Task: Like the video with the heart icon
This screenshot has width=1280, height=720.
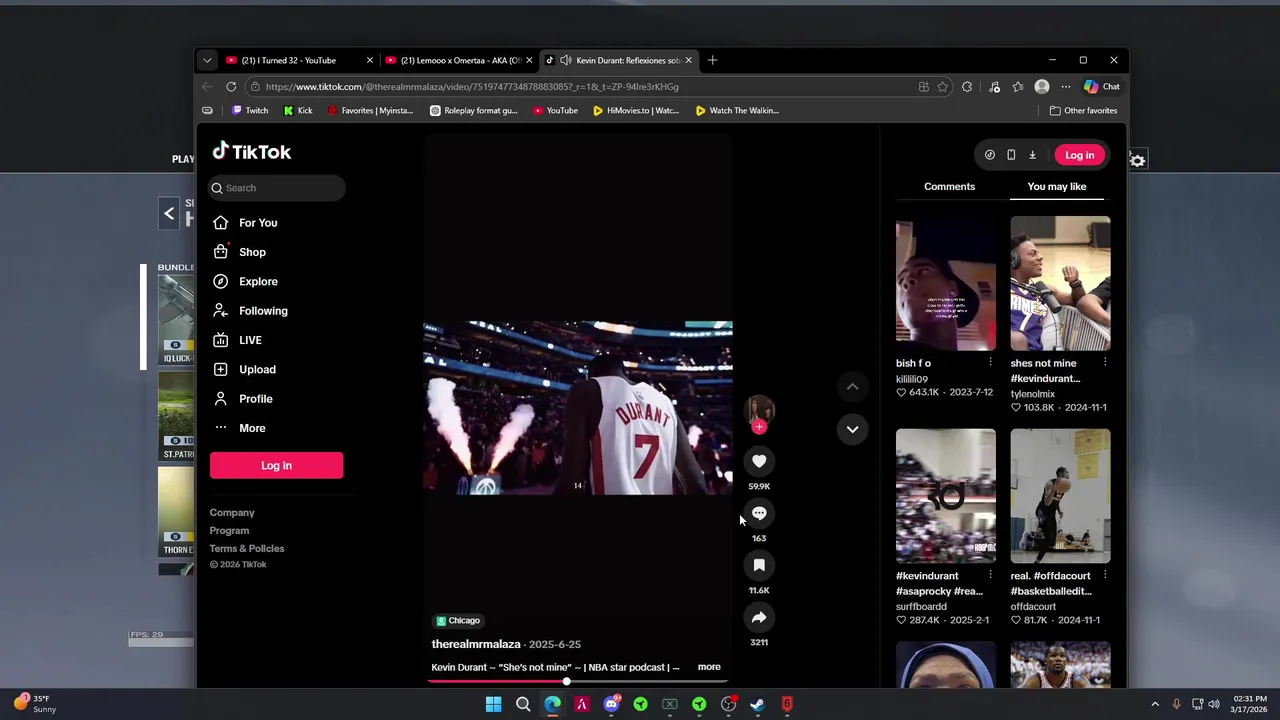Action: point(759,461)
